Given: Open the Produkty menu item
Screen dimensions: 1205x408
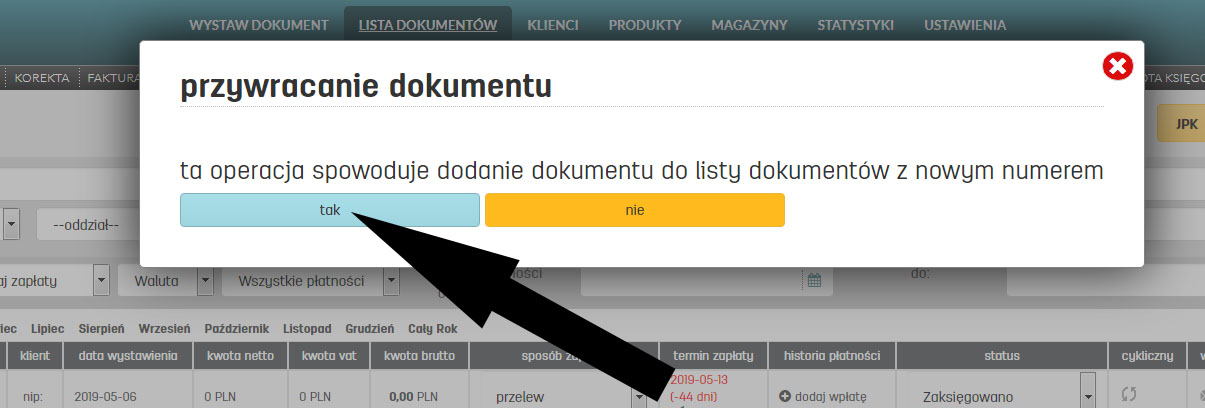Looking at the screenshot, I should click(645, 25).
